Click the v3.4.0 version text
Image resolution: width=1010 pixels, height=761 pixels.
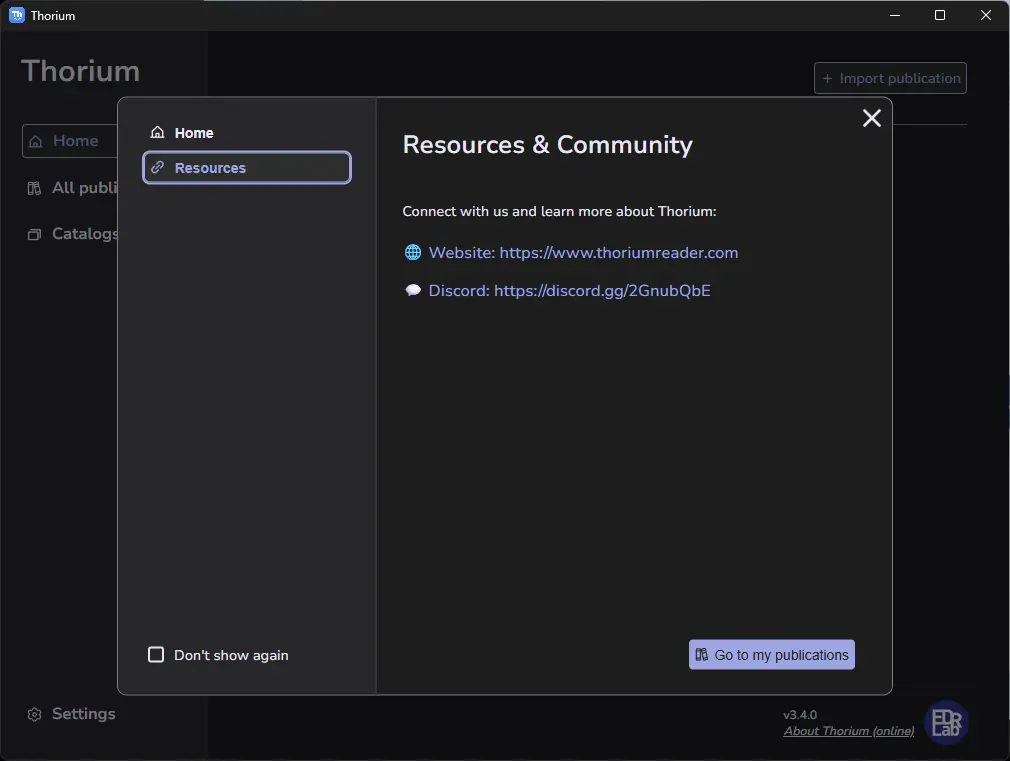800,715
